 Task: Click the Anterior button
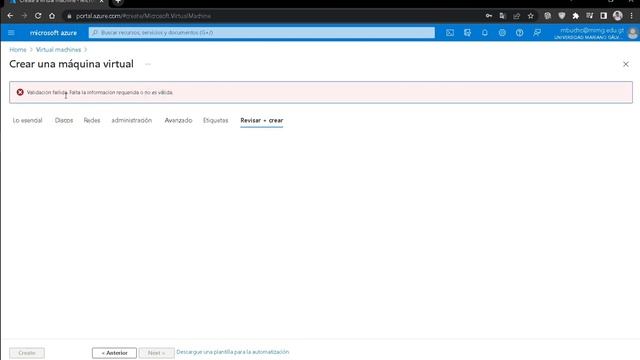[114, 353]
